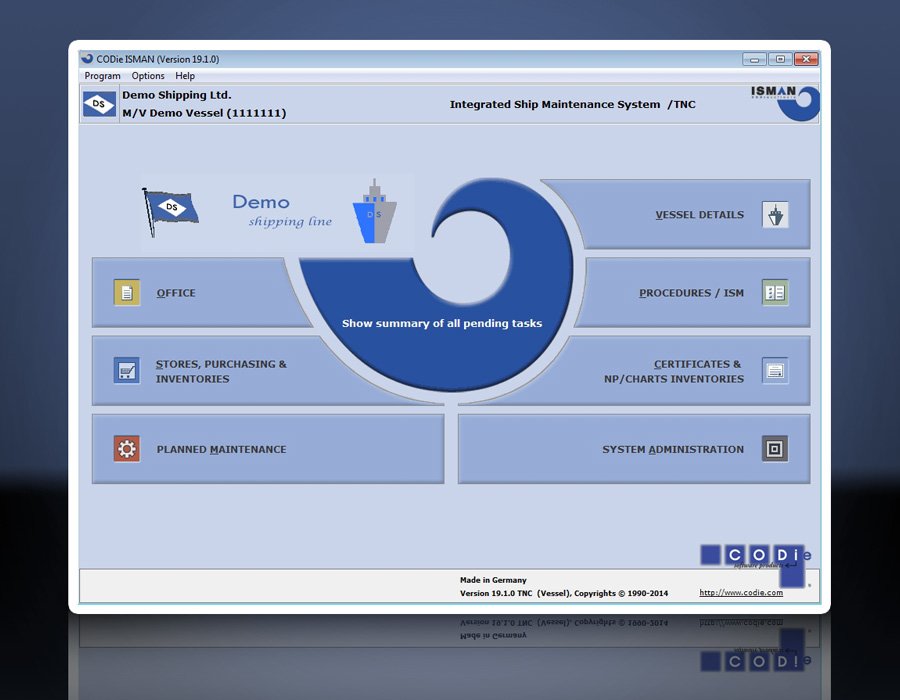900x700 pixels.
Task: Click the Demo Shipping Ltd. company name
Action: 177,95
